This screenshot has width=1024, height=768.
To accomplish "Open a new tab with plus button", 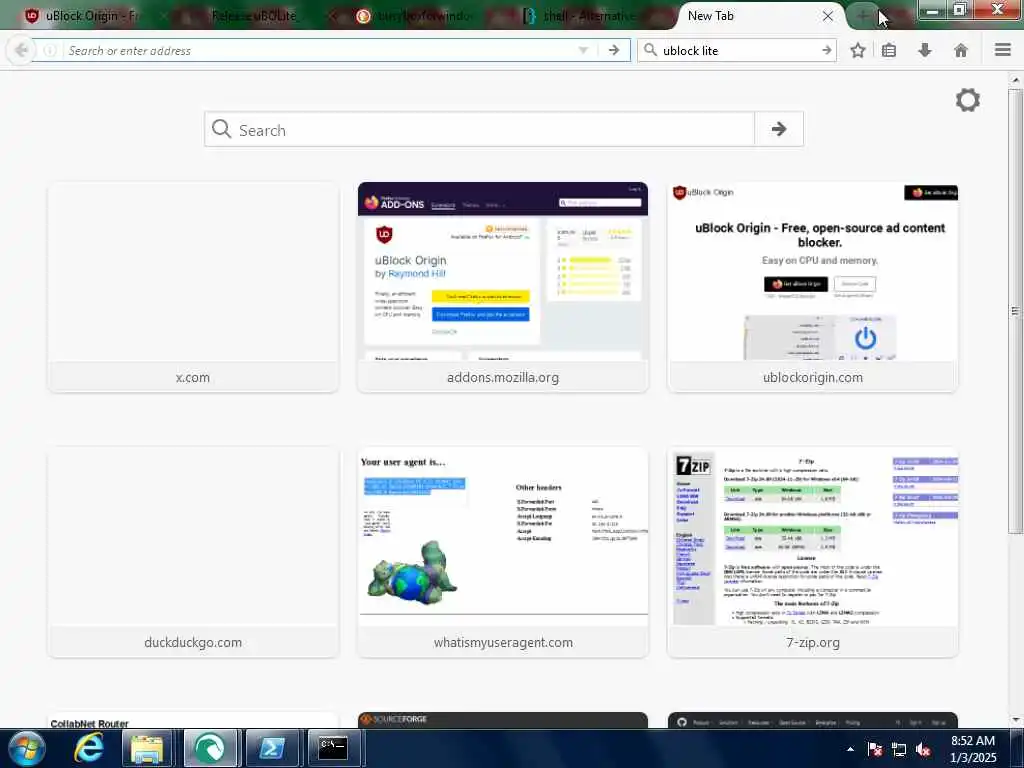I will (x=862, y=16).
